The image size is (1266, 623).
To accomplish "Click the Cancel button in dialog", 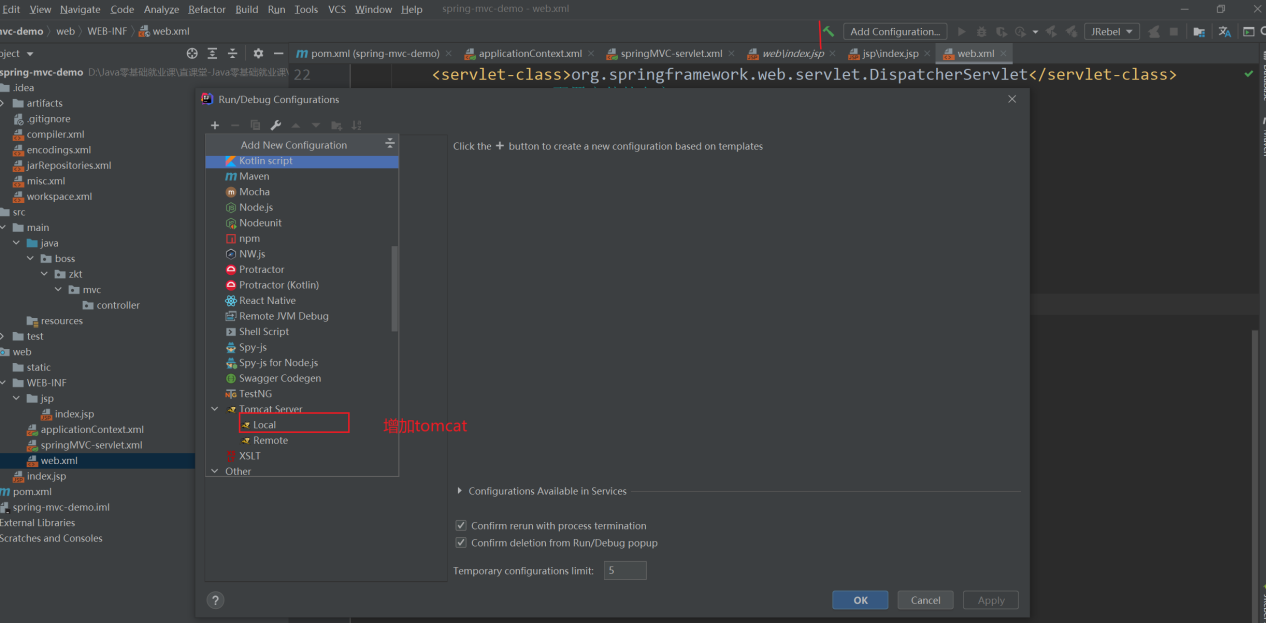I will pyautogui.click(x=925, y=600).
